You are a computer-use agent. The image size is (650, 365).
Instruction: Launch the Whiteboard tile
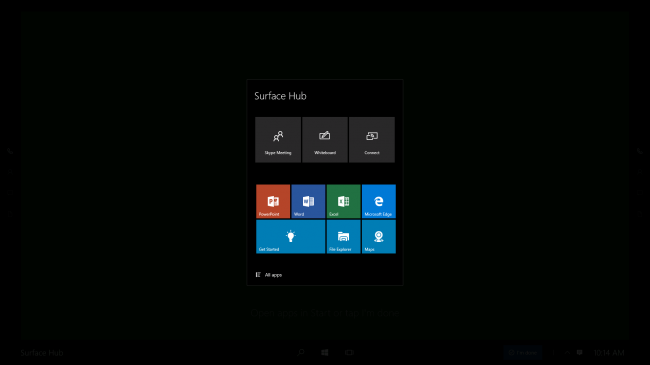(325, 140)
